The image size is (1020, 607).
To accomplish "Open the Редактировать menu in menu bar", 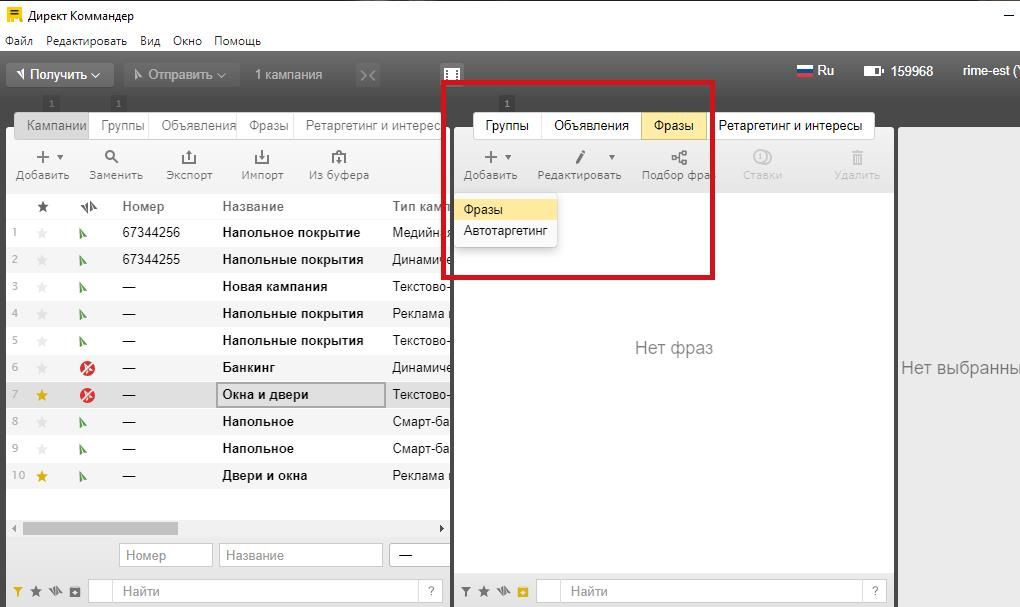I will pyautogui.click(x=86, y=41).
